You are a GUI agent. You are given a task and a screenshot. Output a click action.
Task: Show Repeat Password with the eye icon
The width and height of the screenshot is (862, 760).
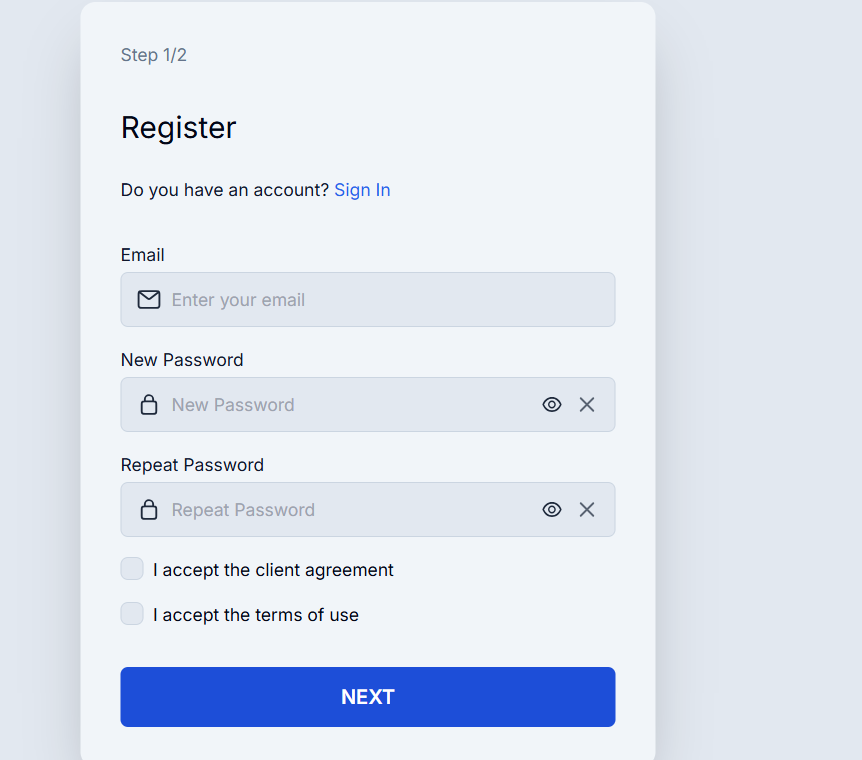click(x=551, y=510)
